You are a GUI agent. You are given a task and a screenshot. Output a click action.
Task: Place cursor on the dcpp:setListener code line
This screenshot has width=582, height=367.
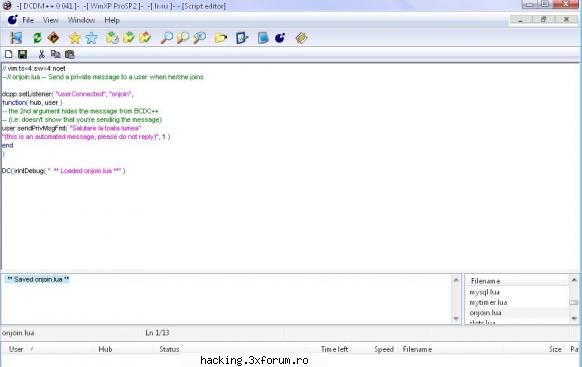67,94
